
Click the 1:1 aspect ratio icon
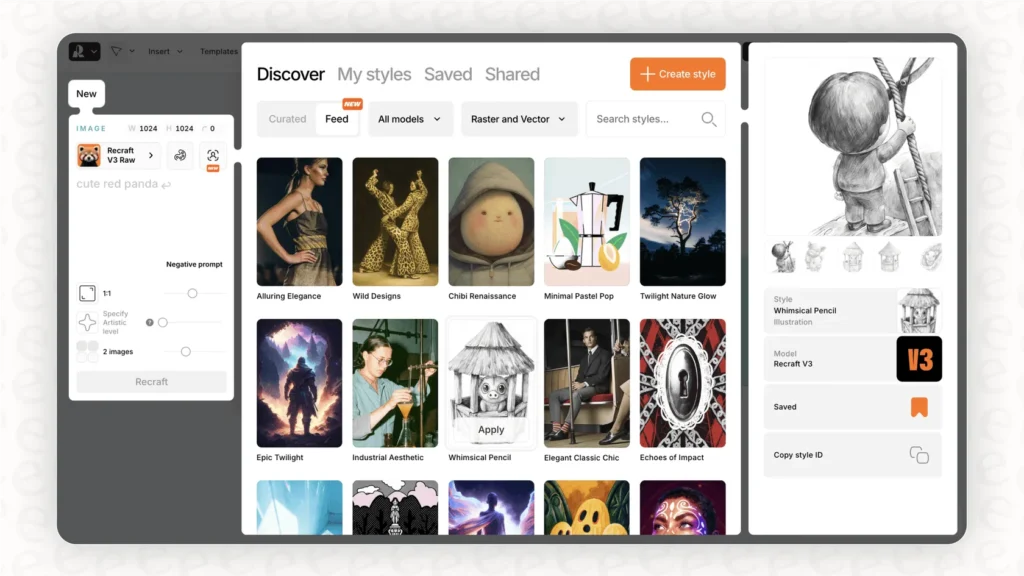click(x=87, y=293)
